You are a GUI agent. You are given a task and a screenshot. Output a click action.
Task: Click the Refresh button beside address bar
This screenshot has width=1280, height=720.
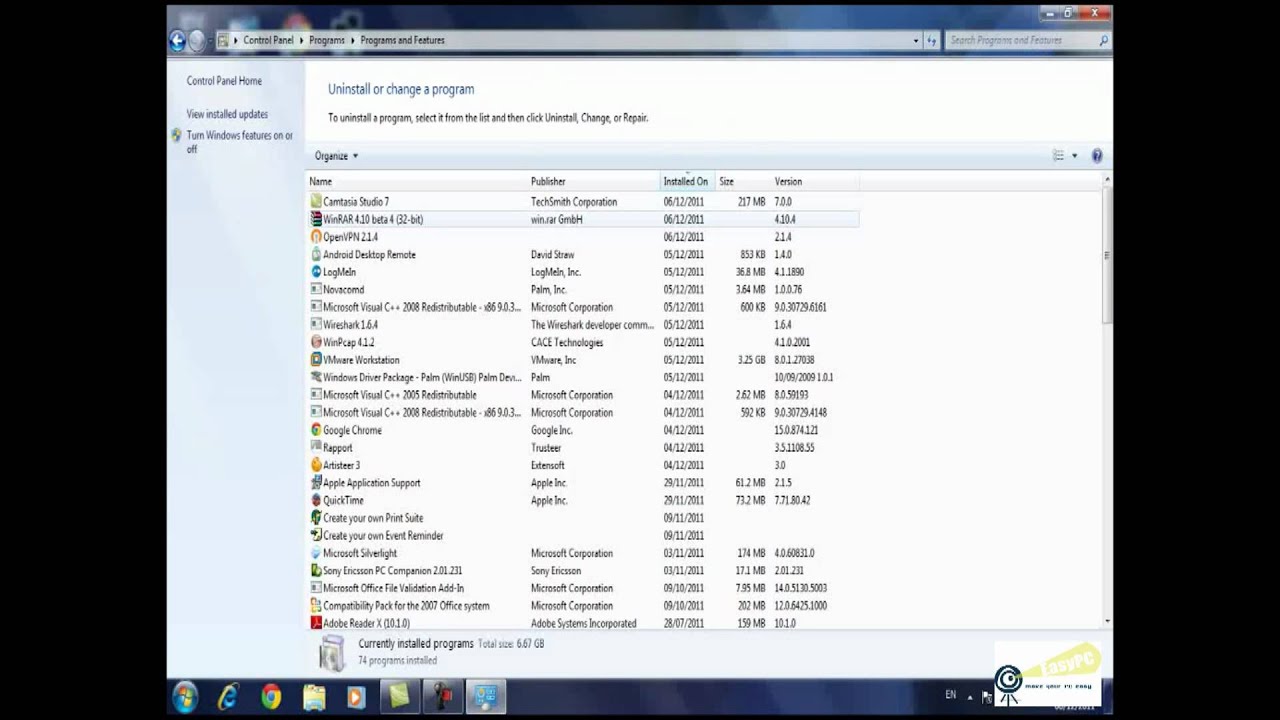coord(932,40)
